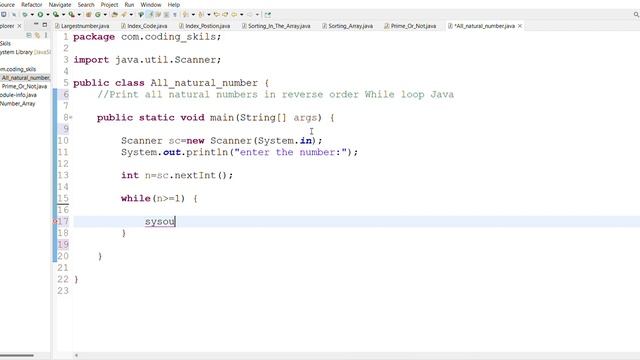Open the Debug dropdown arrow
640x360 pixels.
tap(32, 15)
